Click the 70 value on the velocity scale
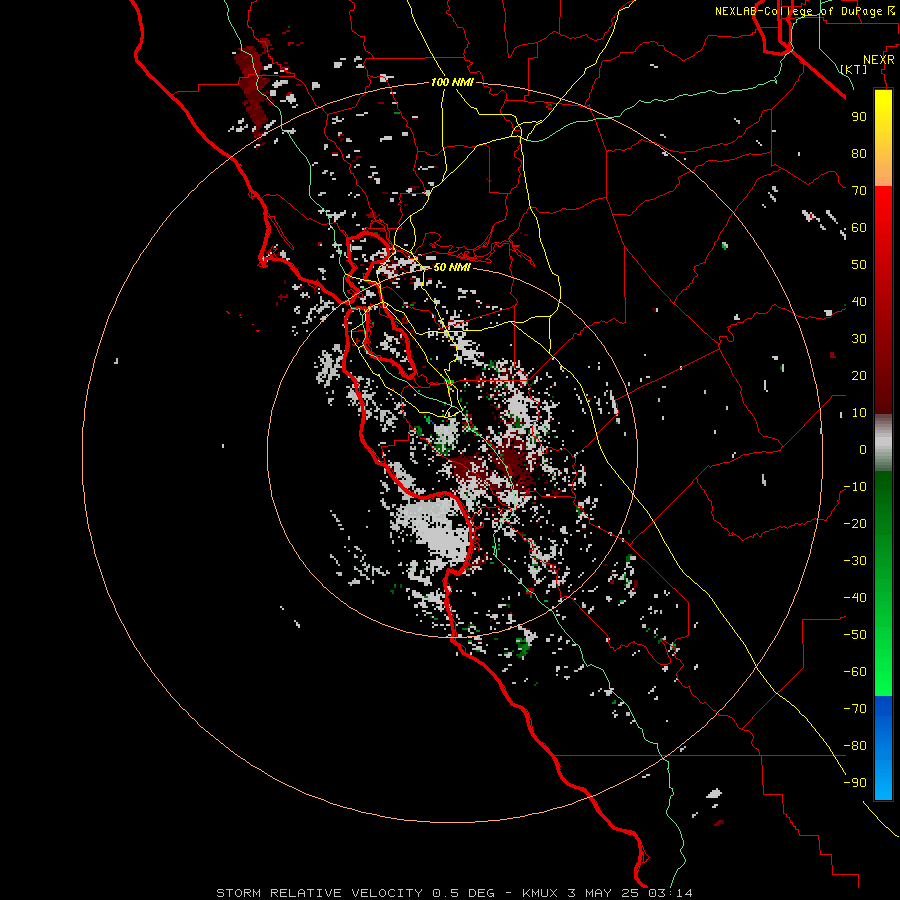 pyautogui.click(x=859, y=191)
